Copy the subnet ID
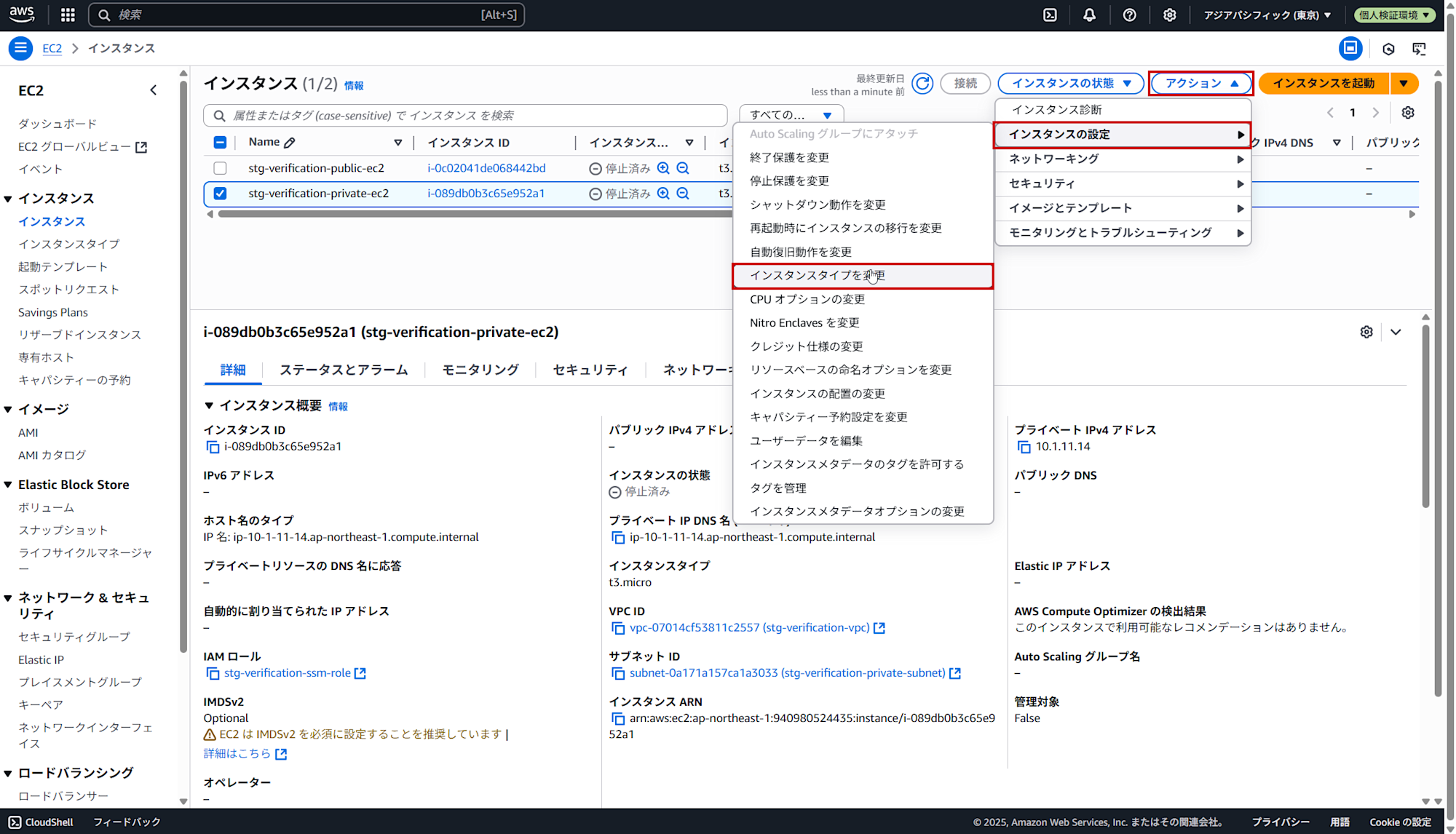 [x=618, y=674]
